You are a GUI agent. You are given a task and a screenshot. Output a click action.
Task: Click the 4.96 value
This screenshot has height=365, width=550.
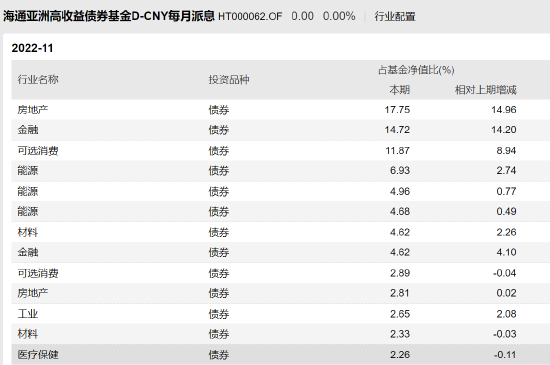pos(400,191)
